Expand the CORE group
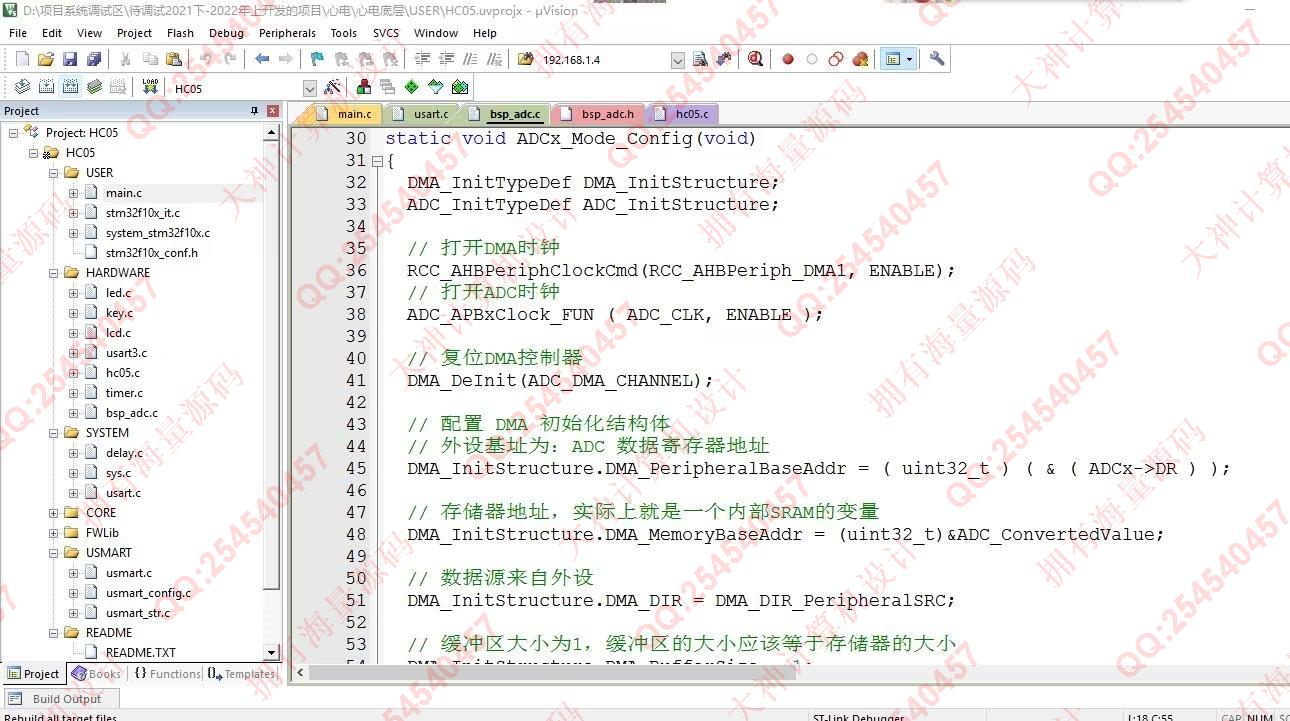Screen dimensions: 1290x721 tap(54, 512)
